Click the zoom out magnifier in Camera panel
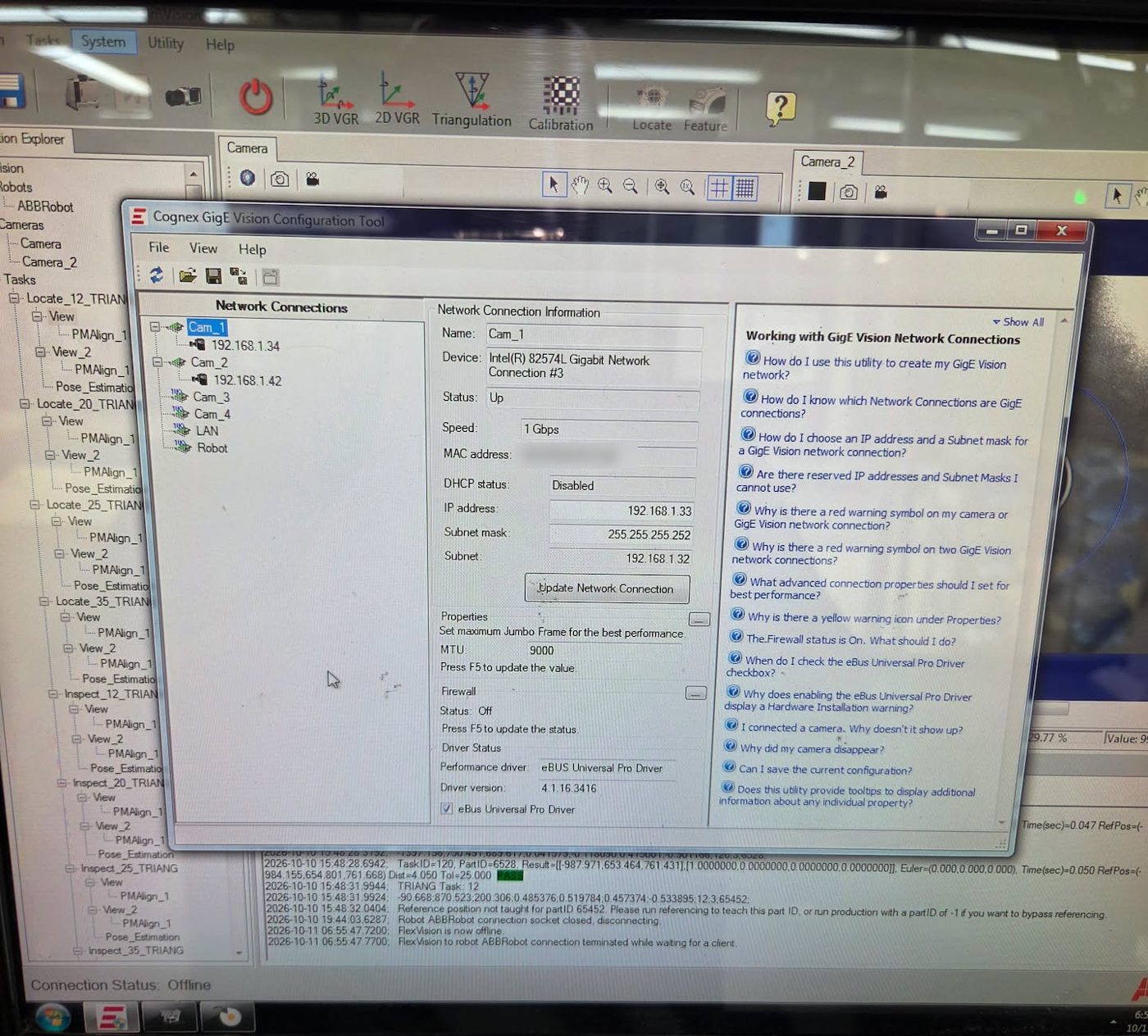Viewport: 1148px width, 1036px height. tap(631, 187)
